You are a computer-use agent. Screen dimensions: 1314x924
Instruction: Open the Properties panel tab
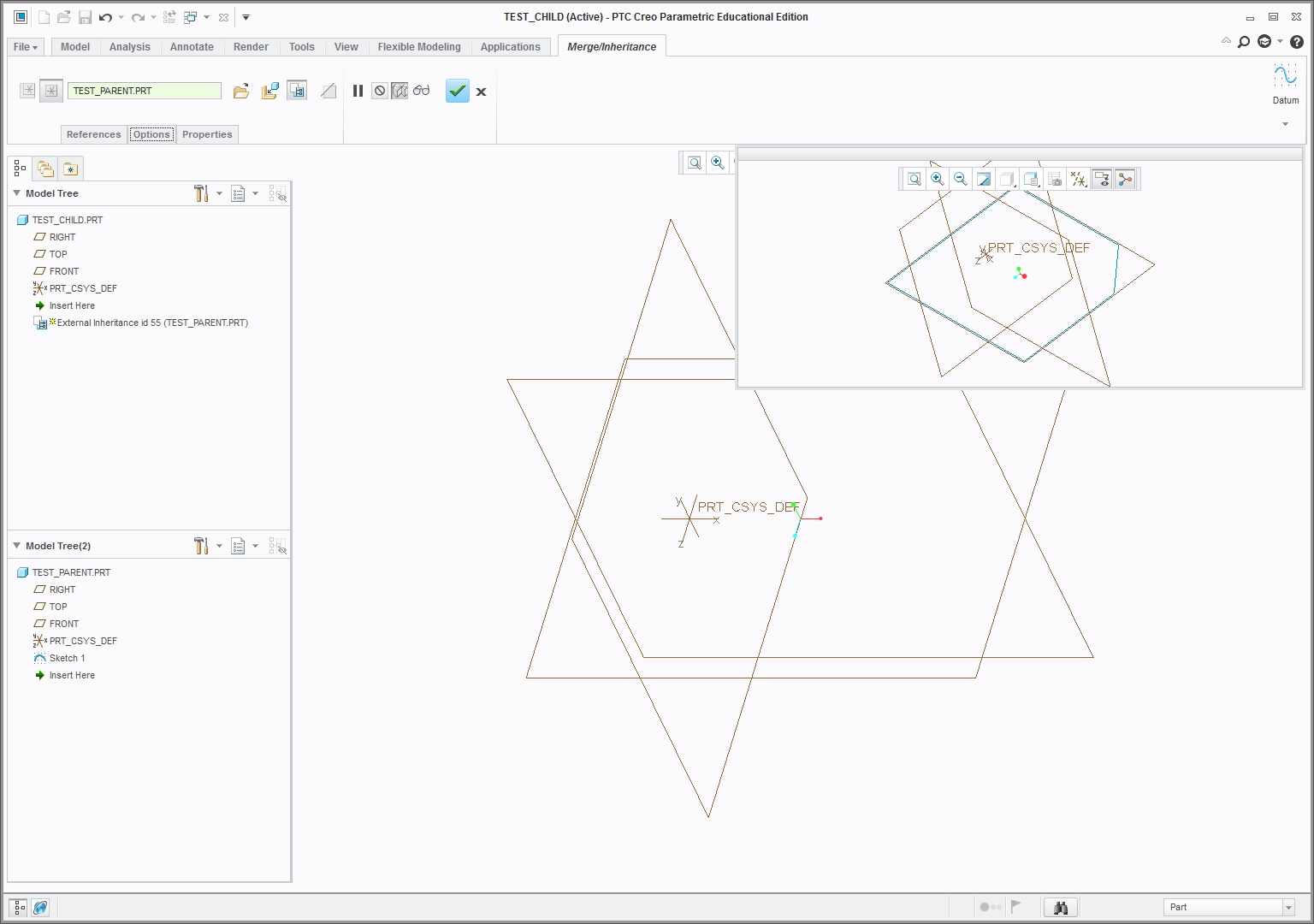click(207, 134)
